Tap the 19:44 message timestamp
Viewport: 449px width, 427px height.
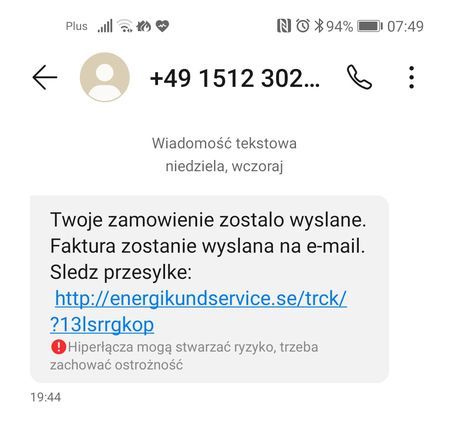46,397
